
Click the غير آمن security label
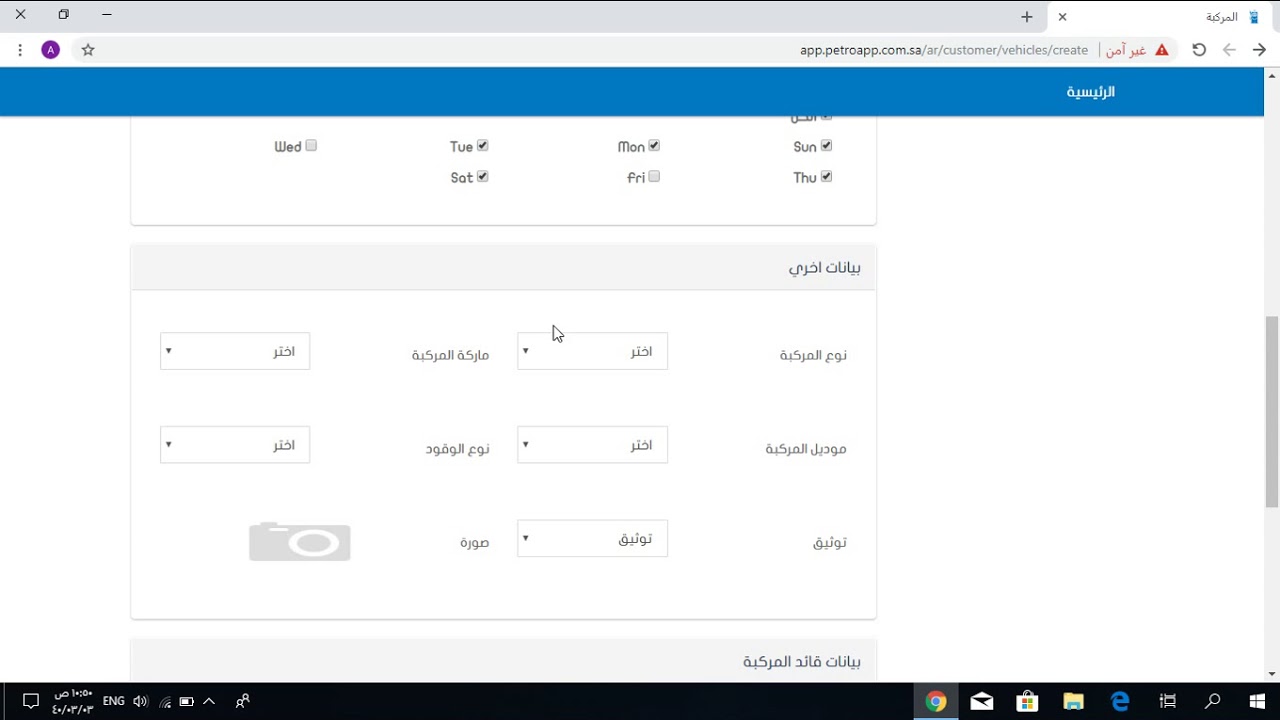1126,50
